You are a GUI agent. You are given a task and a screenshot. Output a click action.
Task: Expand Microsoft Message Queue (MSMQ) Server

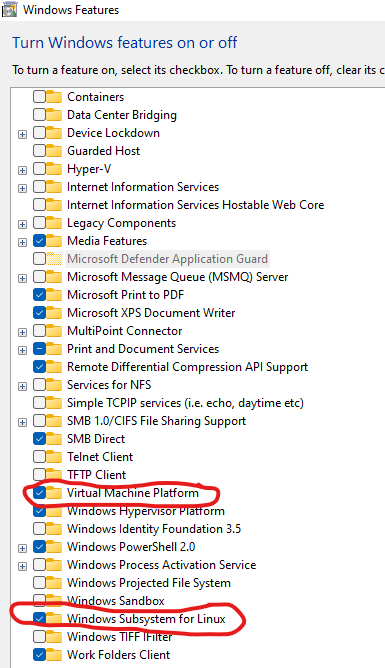23,278
